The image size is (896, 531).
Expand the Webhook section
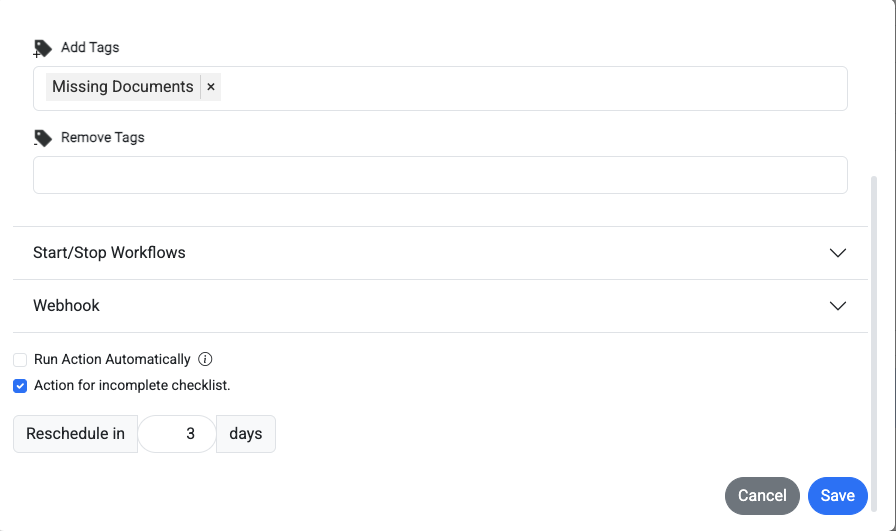point(440,306)
